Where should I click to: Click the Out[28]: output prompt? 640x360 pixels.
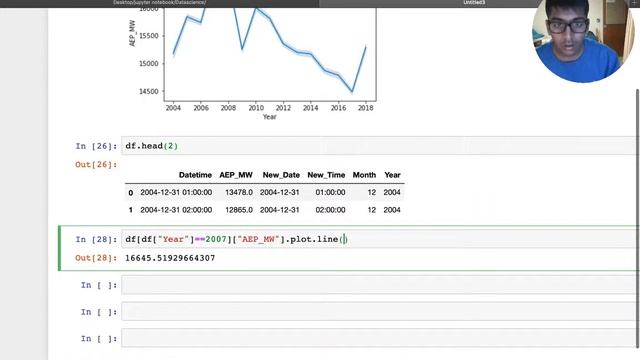coord(96,258)
